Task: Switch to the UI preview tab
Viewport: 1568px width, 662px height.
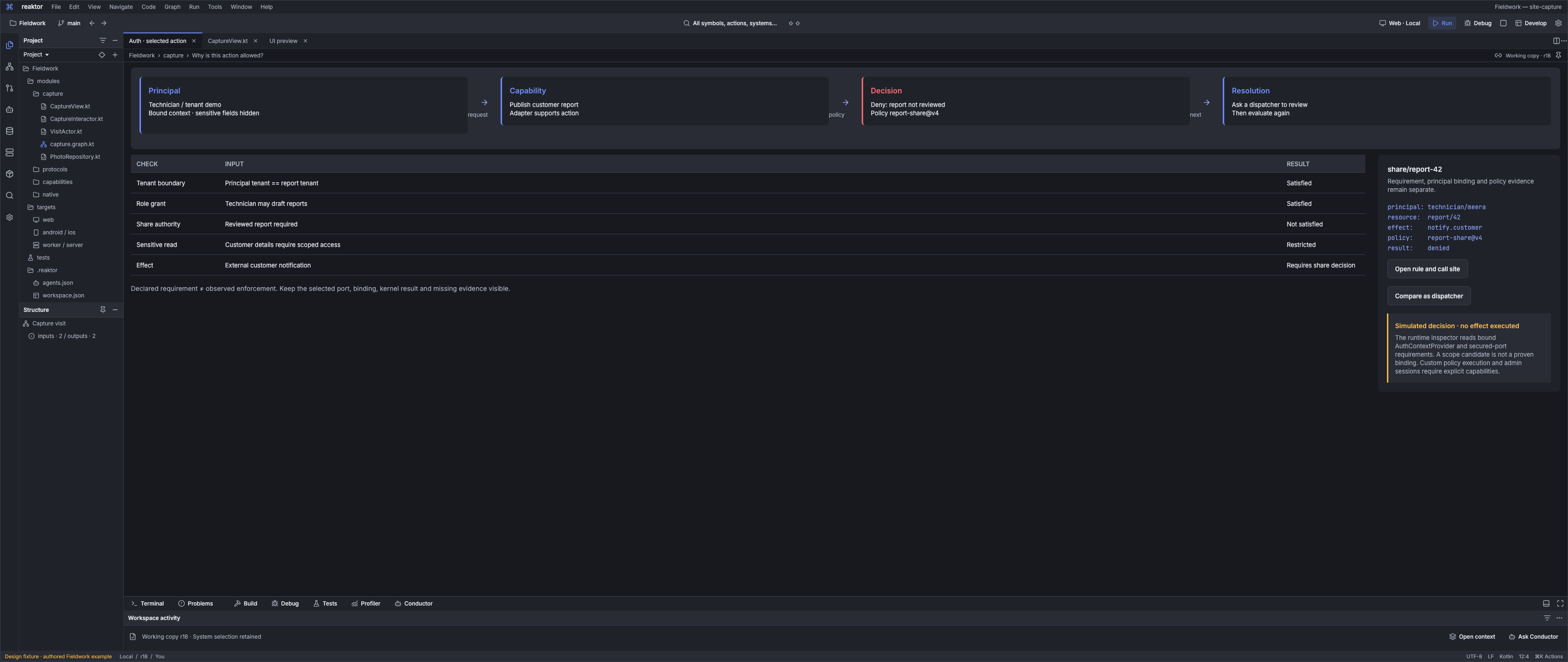Action: pyautogui.click(x=283, y=41)
